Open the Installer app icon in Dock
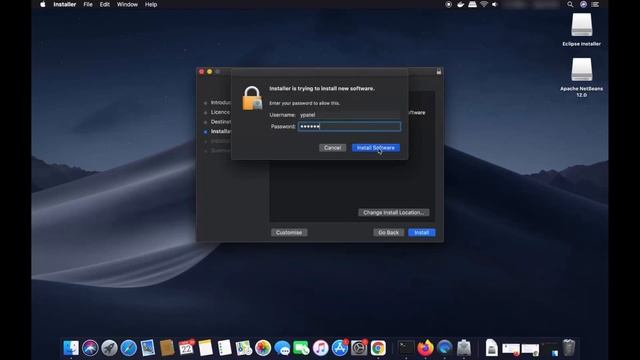 click(464, 348)
